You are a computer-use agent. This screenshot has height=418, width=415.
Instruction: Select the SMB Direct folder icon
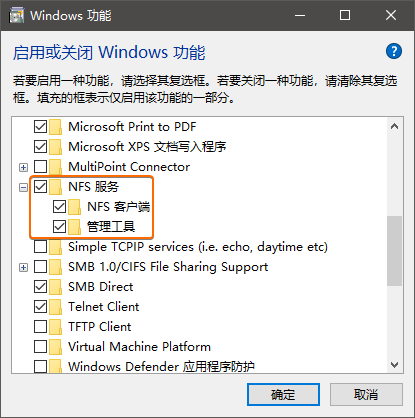[56, 287]
